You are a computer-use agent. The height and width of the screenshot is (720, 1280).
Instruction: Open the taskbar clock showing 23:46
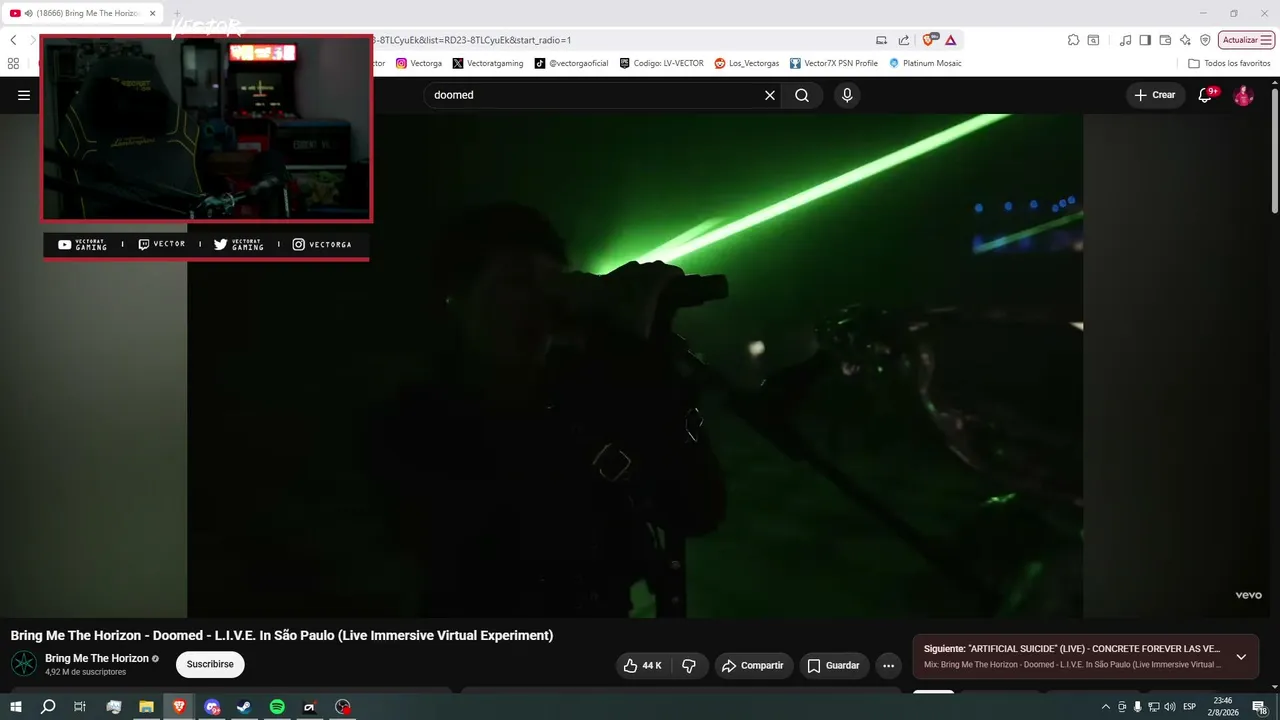click(x=1224, y=707)
